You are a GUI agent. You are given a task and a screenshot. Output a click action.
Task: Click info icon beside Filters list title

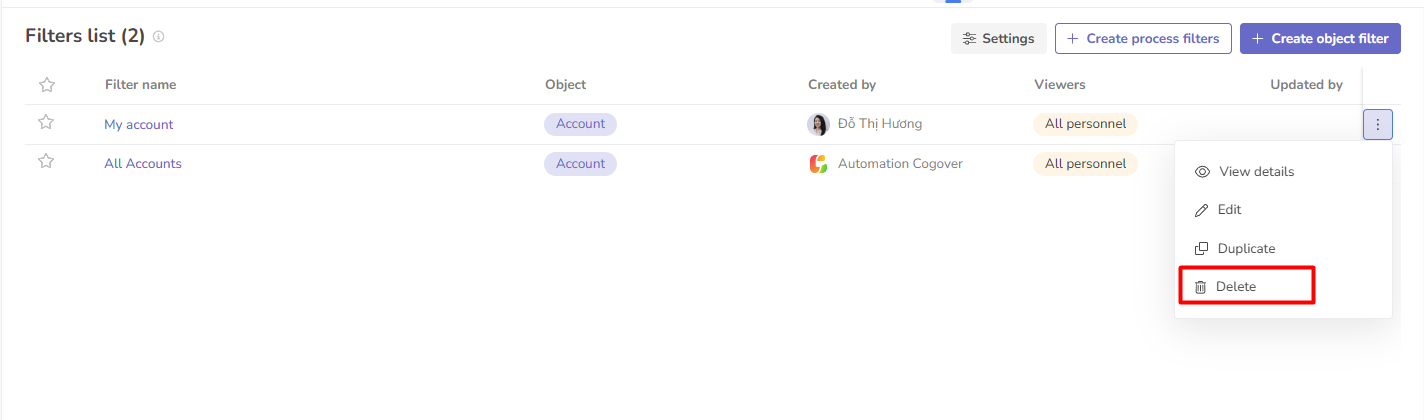(158, 37)
